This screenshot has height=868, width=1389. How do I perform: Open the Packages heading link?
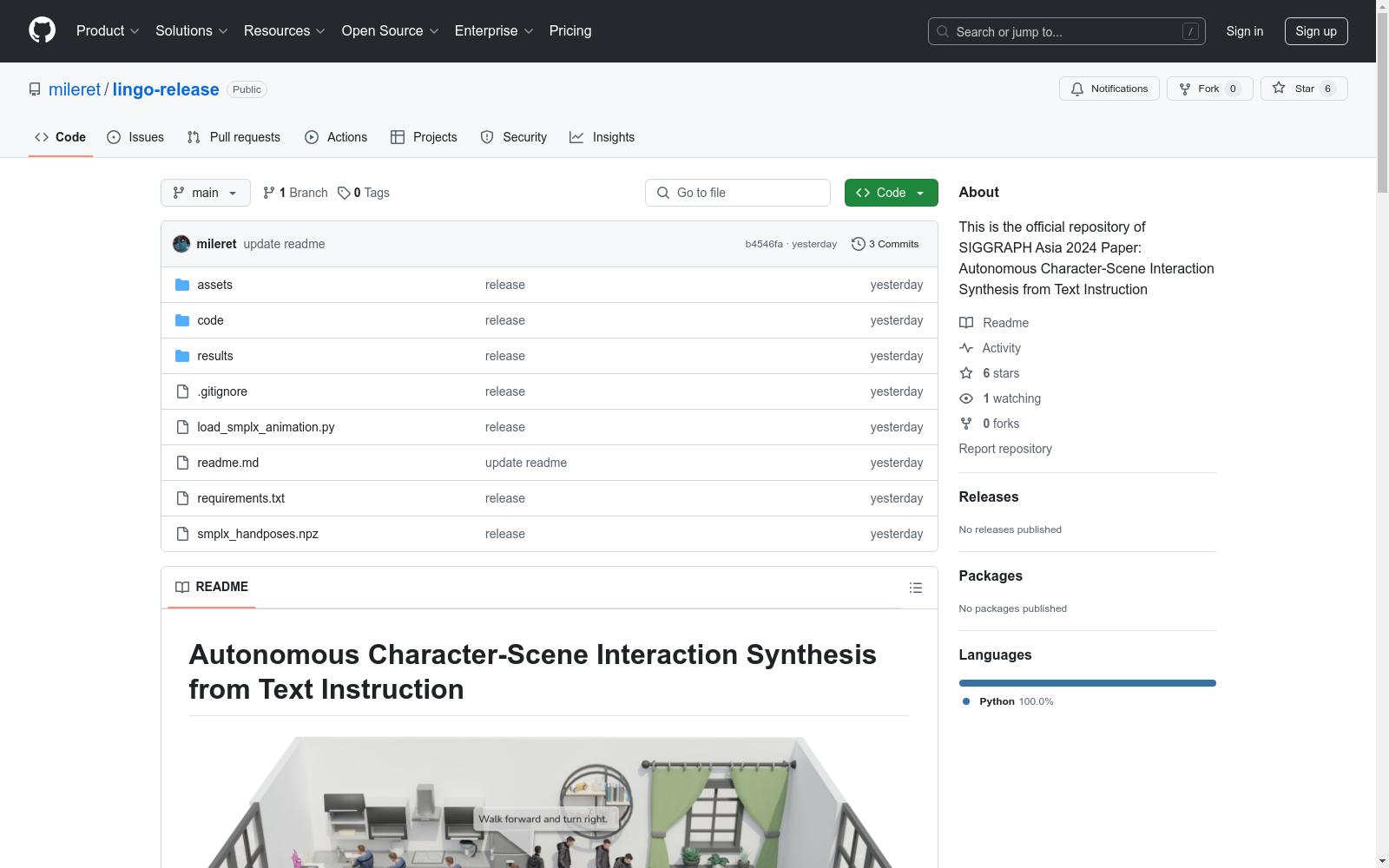click(991, 575)
